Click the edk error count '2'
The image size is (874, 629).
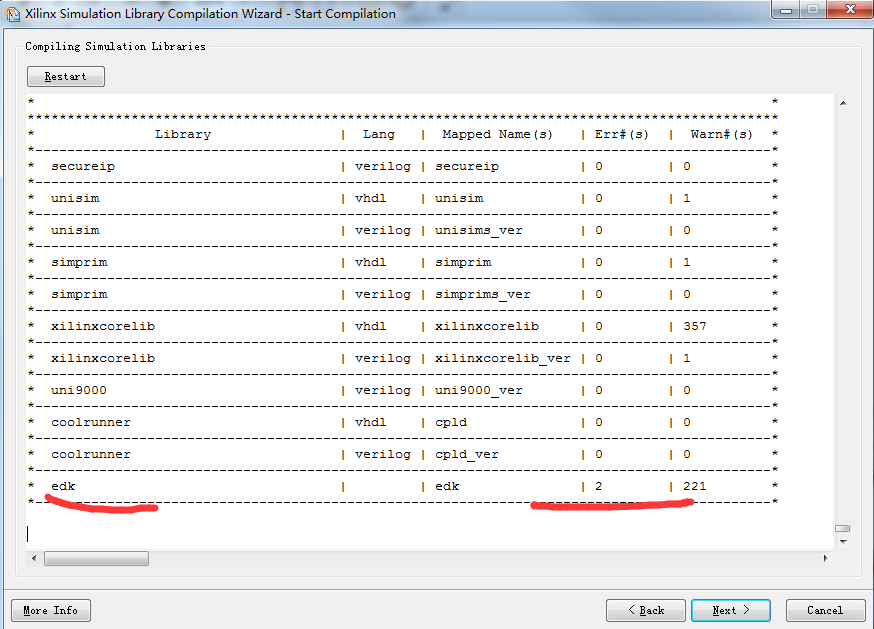point(599,486)
